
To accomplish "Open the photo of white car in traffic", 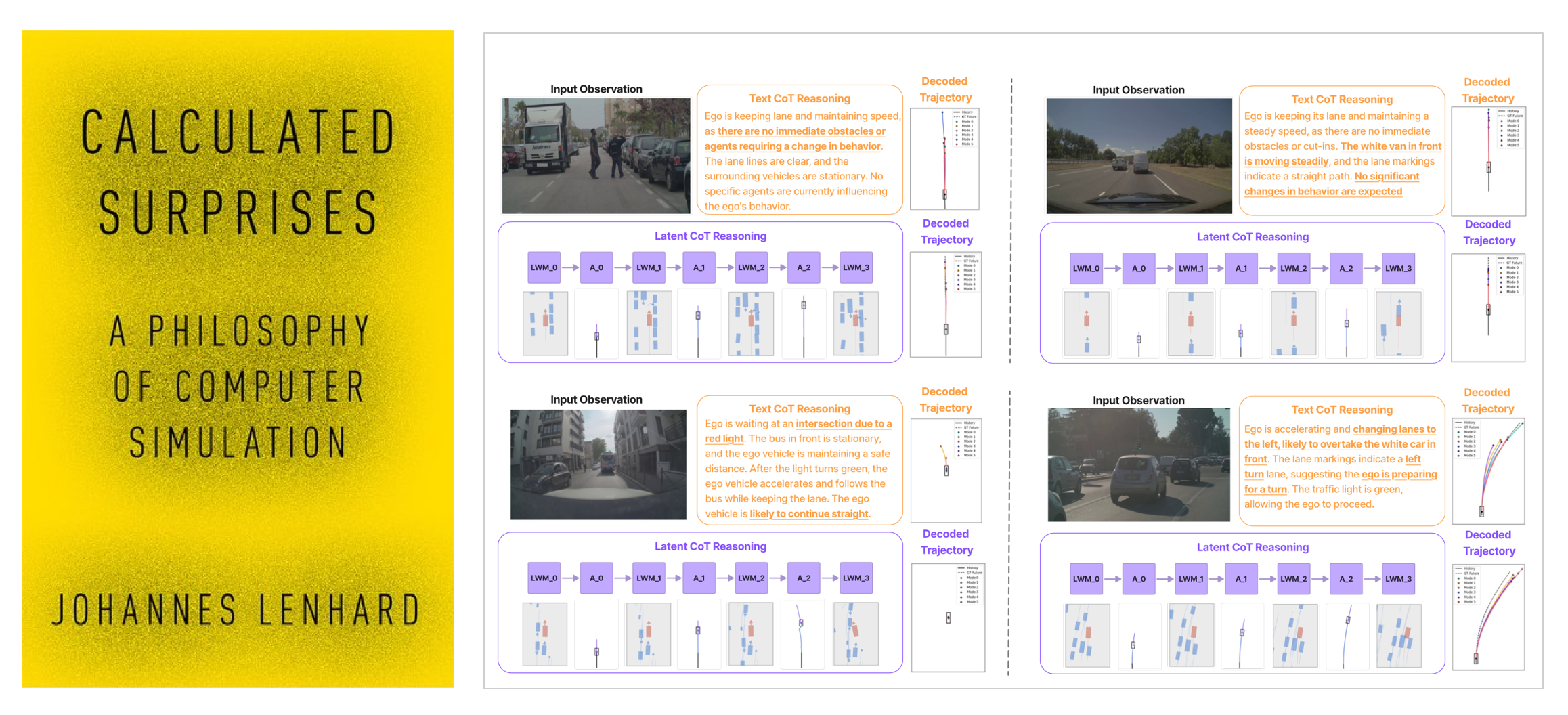I will click(x=1139, y=464).
